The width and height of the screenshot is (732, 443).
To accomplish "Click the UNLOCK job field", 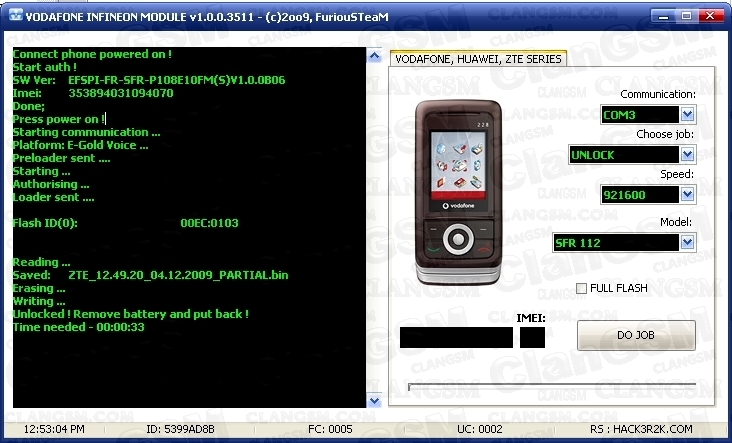I will click(624, 155).
